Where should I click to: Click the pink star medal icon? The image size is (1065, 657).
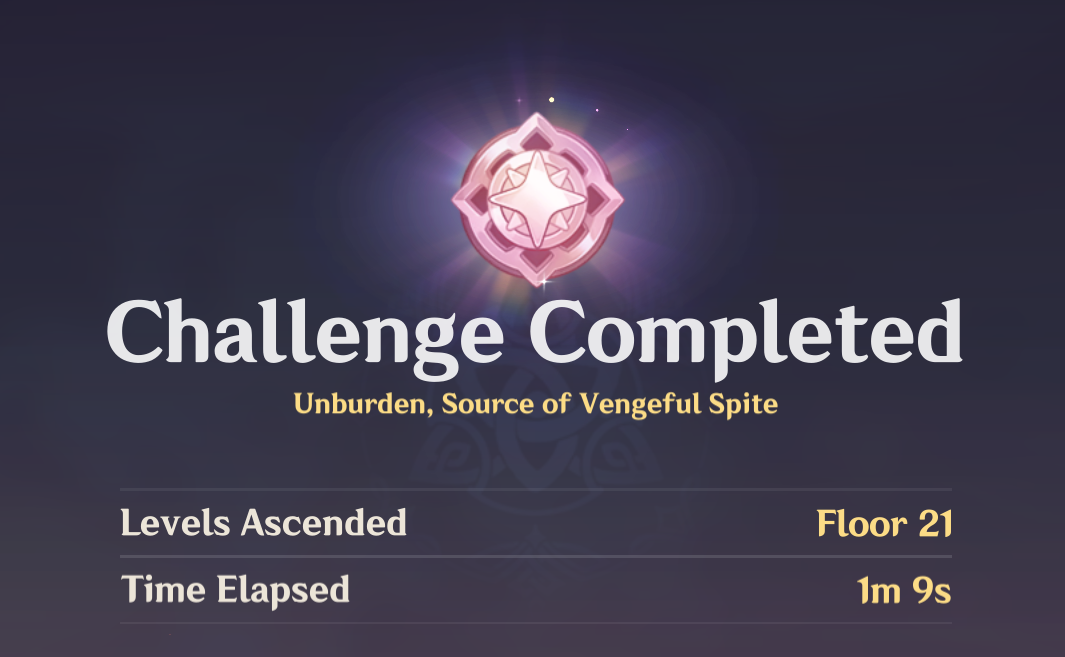[x=537, y=196]
